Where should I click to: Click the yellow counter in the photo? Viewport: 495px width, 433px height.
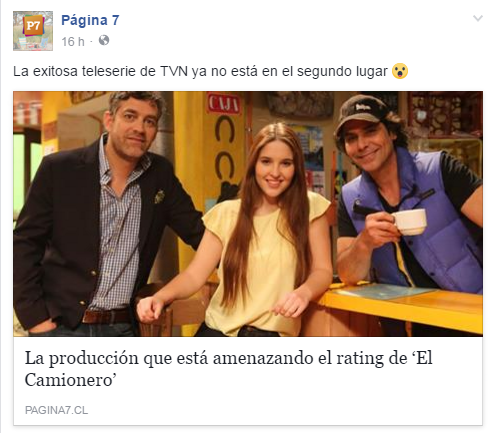tap(400, 307)
